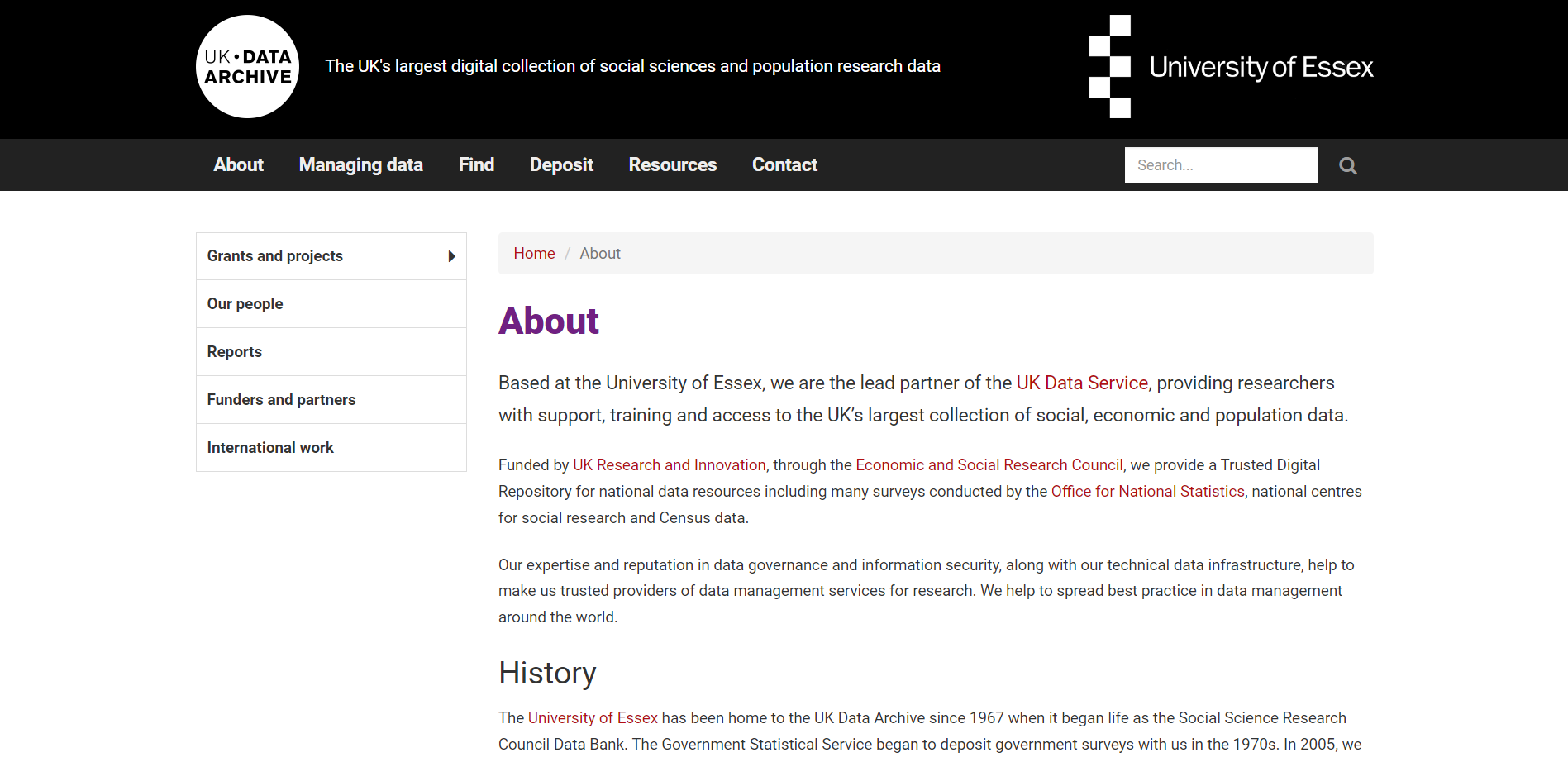Viewport: 1568px width, 762px height.
Task: Focus the Search text field
Action: 1220,165
